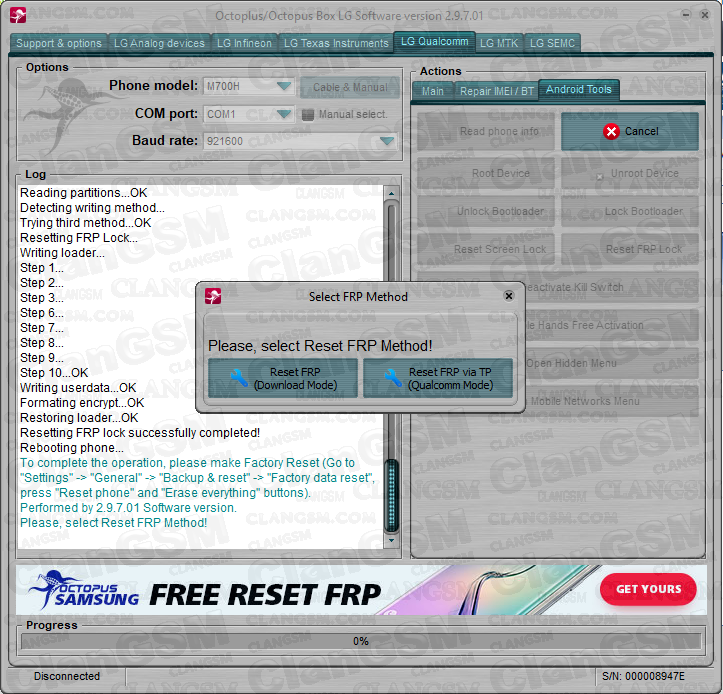Click the Reset Screen Lock button

click(x=486, y=249)
